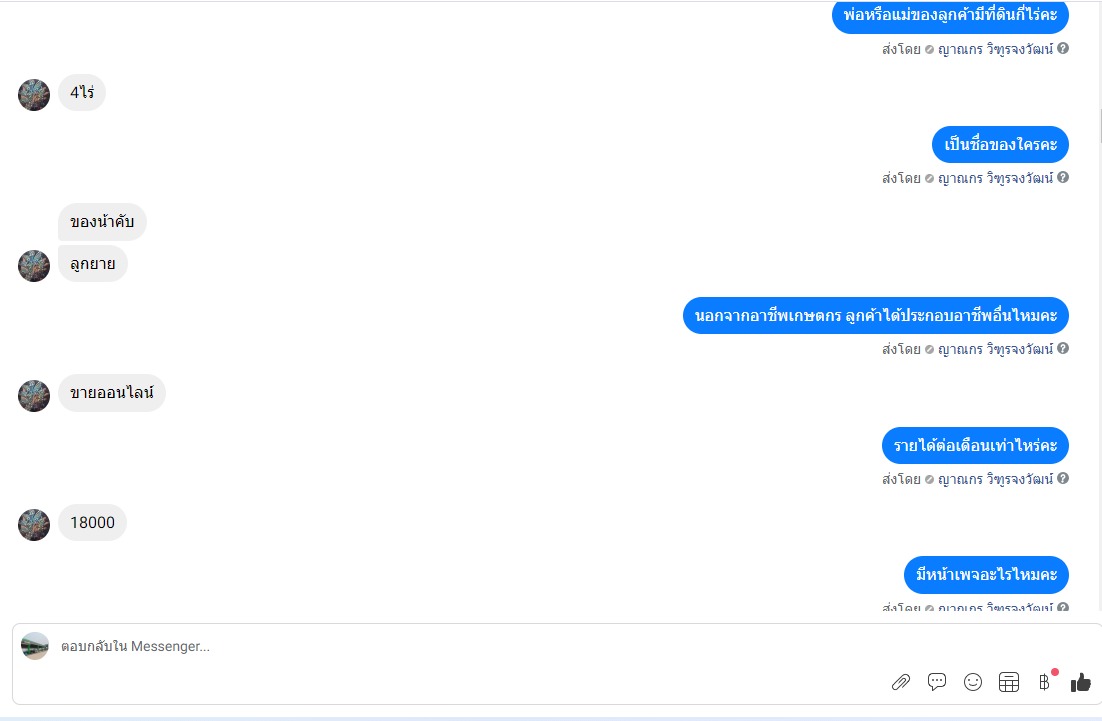Click help icon under รายได้ต่อเดือนเท่าไหร่คะ message
Image resolution: width=1102 pixels, height=721 pixels.
1063,479
